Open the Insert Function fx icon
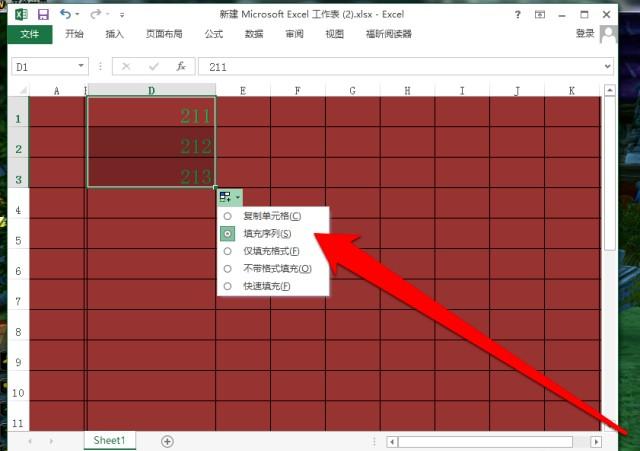The width and height of the screenshot is (640, 451). (181, 66)
